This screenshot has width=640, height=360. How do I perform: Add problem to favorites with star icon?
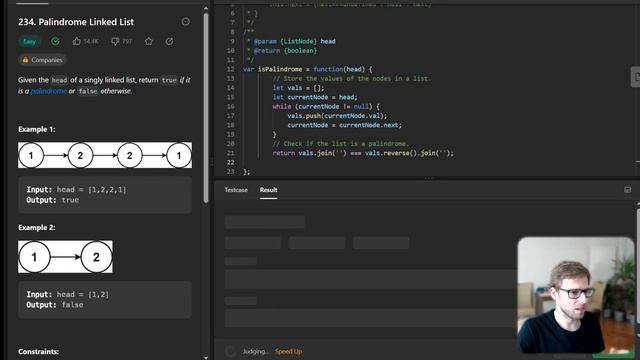coord(149,41)
